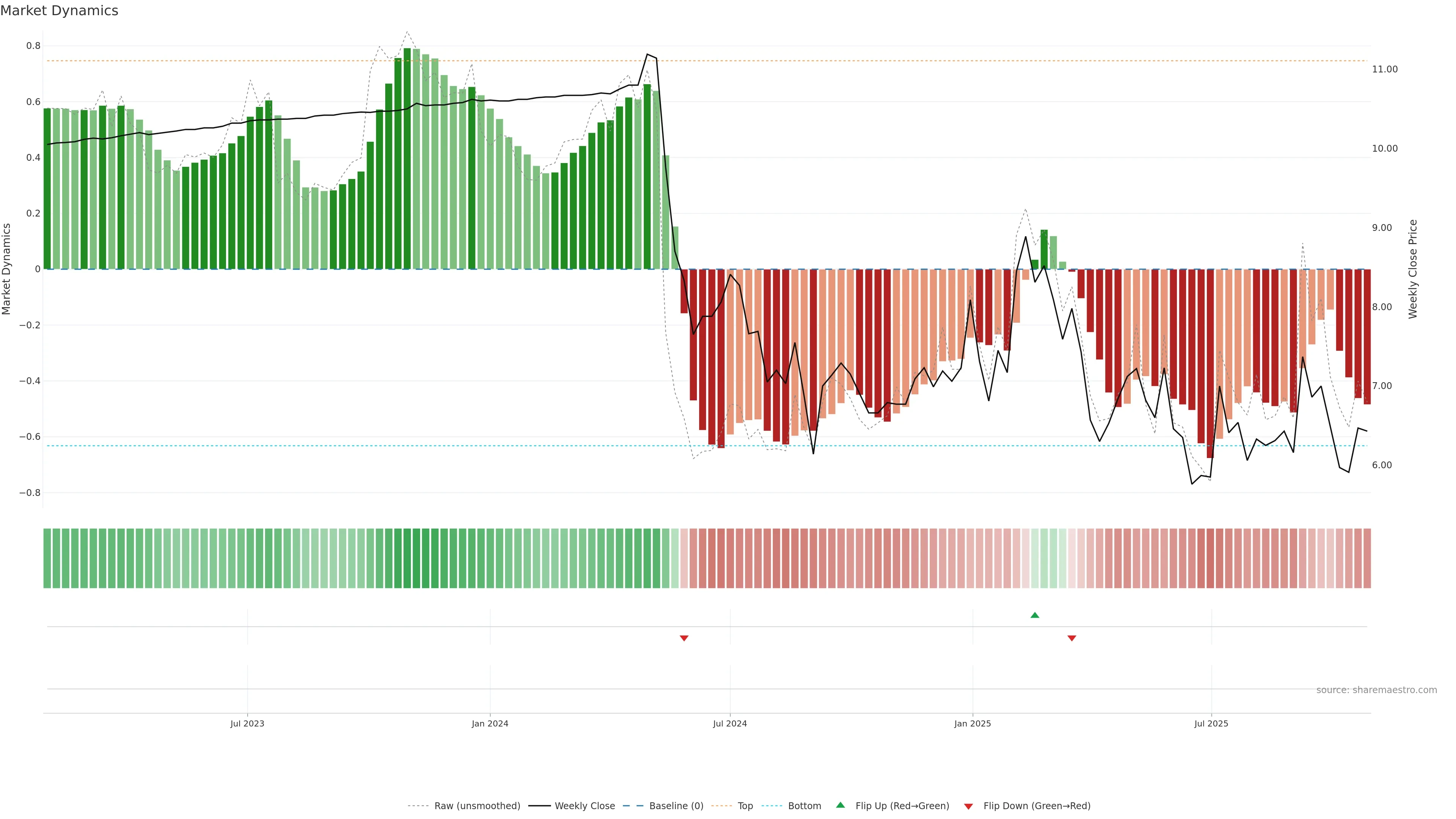Click the Jul 2024 axis label
The width and height of the screenshot is (1456, 819).
point(730,723)
